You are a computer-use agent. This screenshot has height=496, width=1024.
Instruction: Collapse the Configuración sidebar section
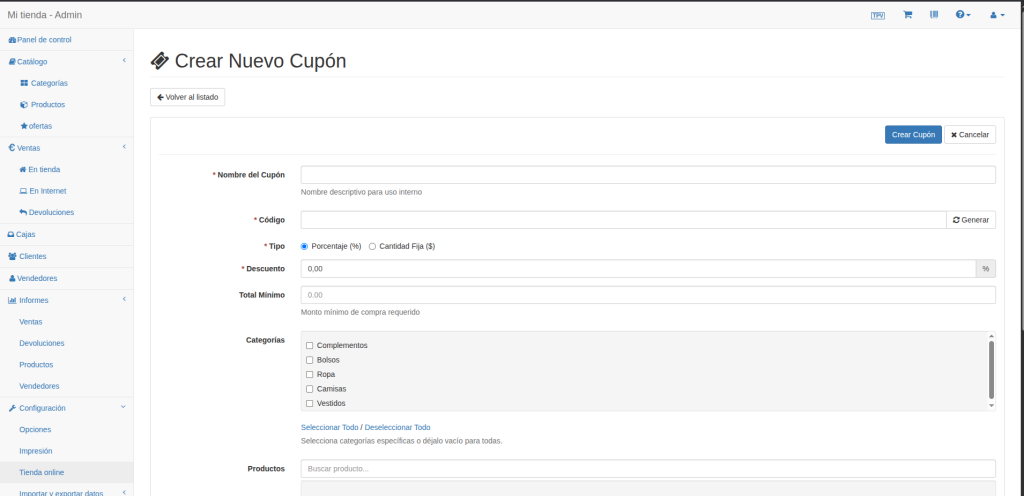click(123, 408)
